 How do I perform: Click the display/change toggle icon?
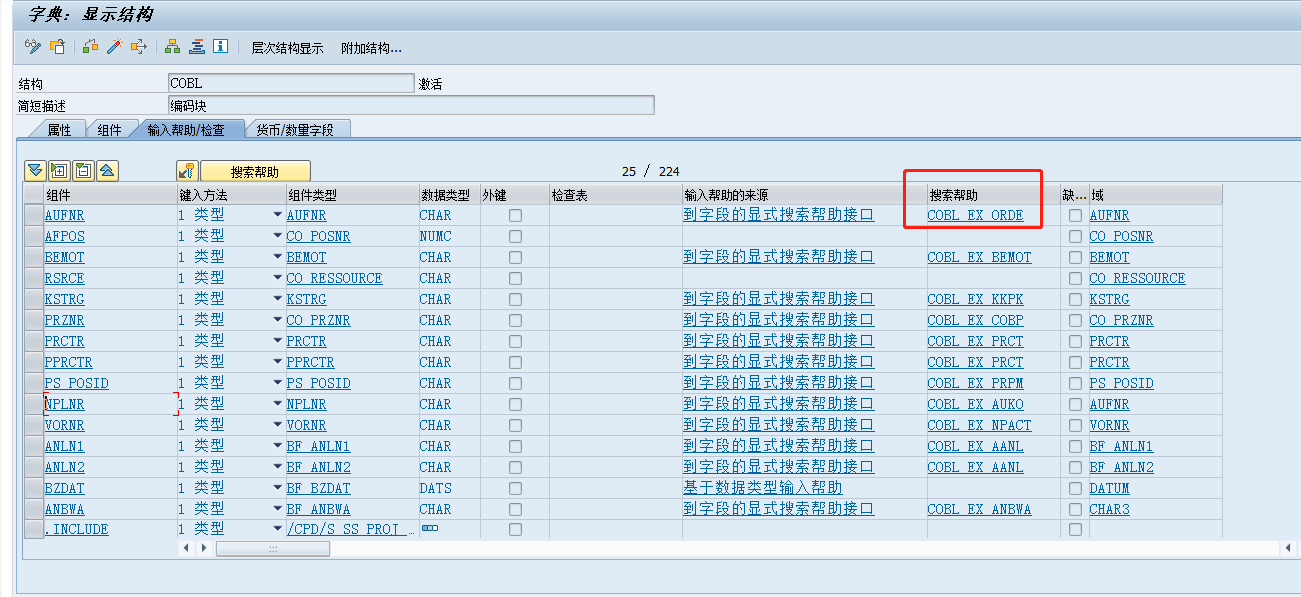click(31, 47)
